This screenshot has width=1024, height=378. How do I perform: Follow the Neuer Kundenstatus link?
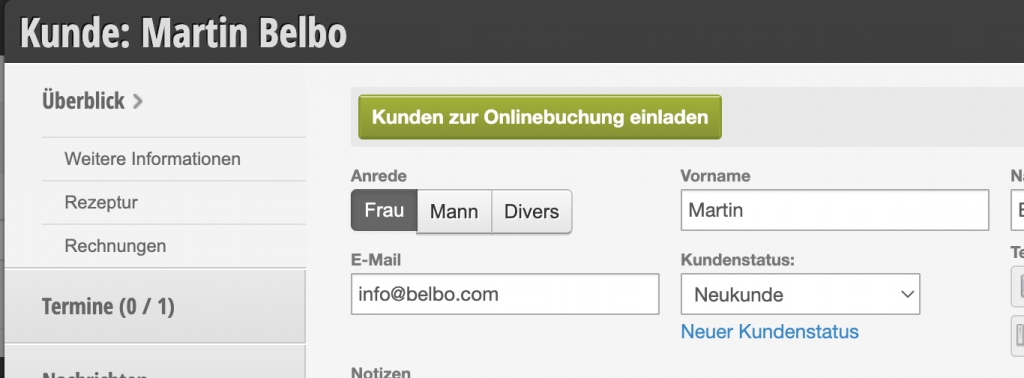pyautogui.click(x=769, y=332)
